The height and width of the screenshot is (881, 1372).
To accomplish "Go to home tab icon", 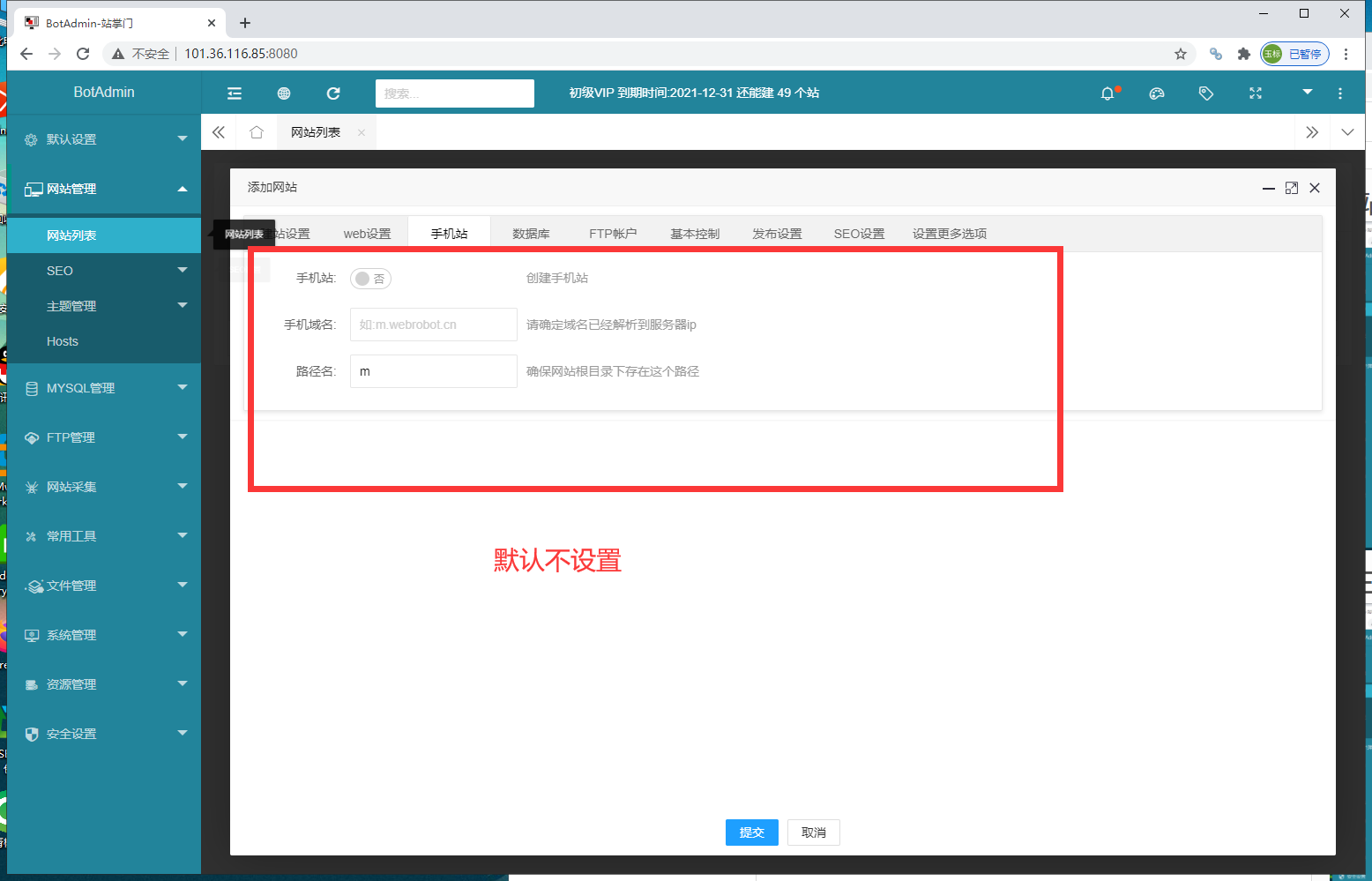I will coord(257,132).
